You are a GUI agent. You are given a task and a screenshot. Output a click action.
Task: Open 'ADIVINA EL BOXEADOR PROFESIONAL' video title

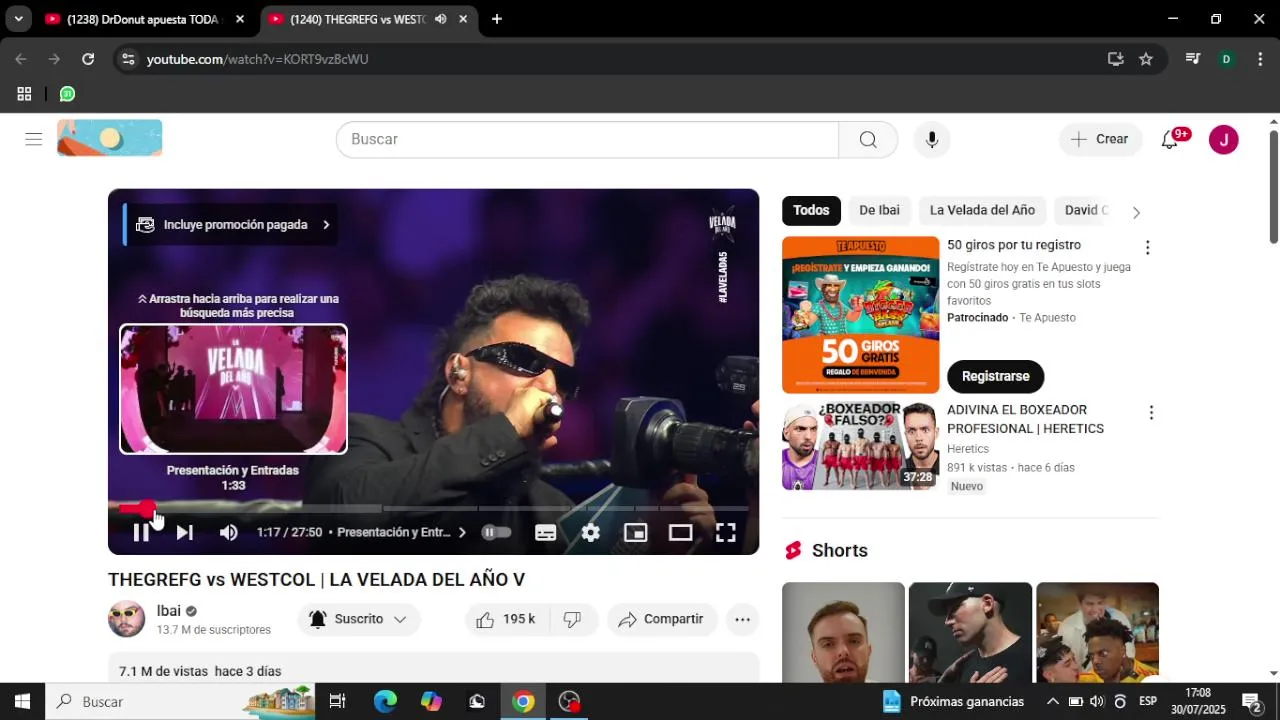coord(1025,419)
